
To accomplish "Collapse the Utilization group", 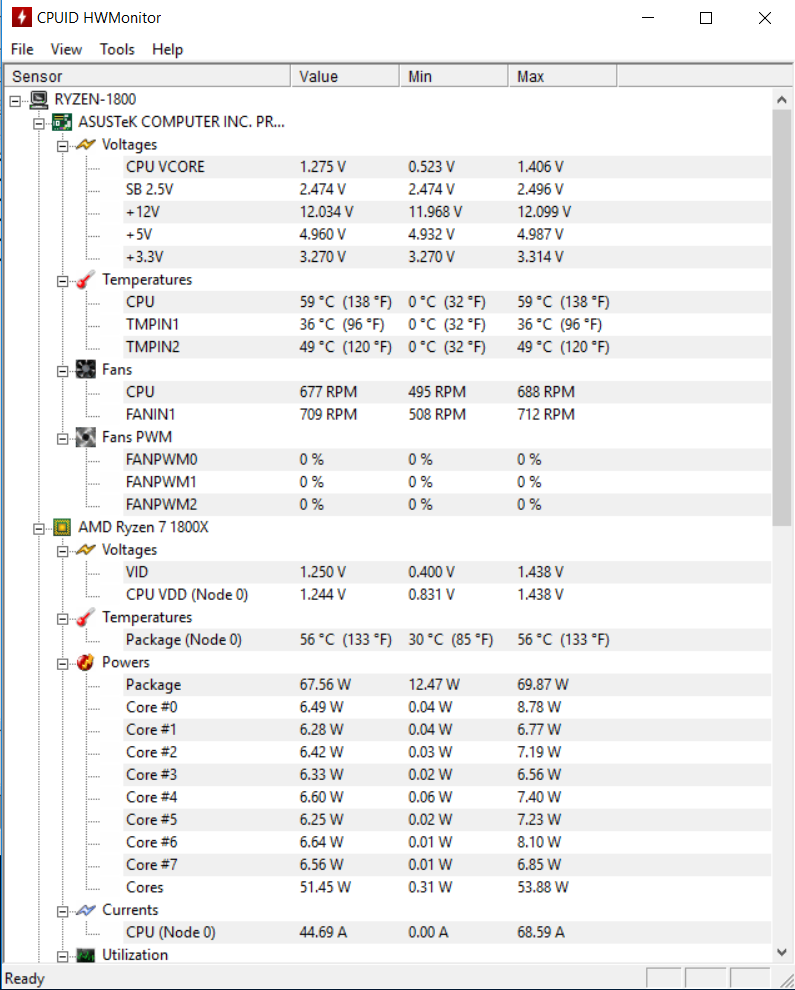I will click(x=62, y=957).
